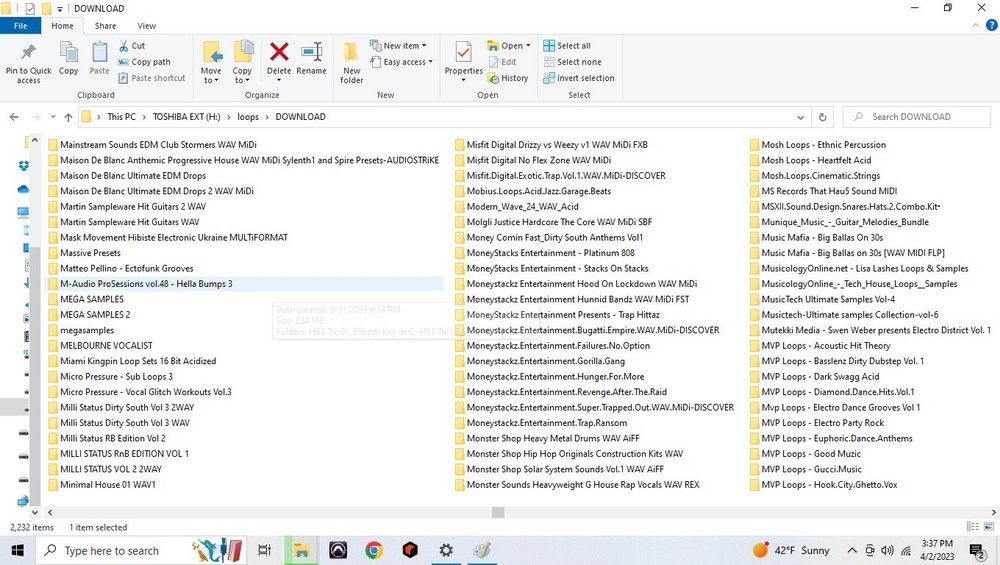Open the Move to menu
The image size is (1000, 565).
[211, 62]
